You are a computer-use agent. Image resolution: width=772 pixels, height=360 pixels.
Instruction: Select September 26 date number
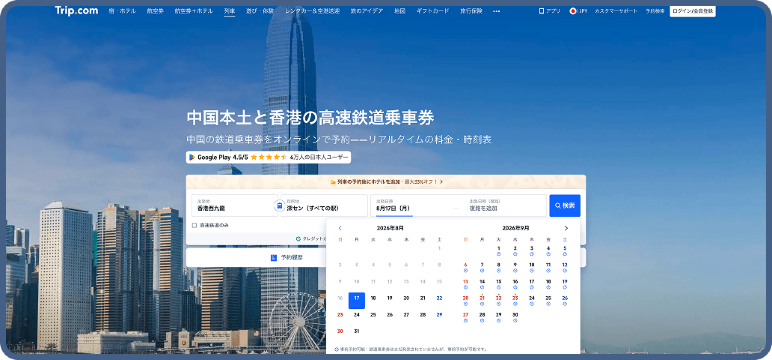point(565,298)
